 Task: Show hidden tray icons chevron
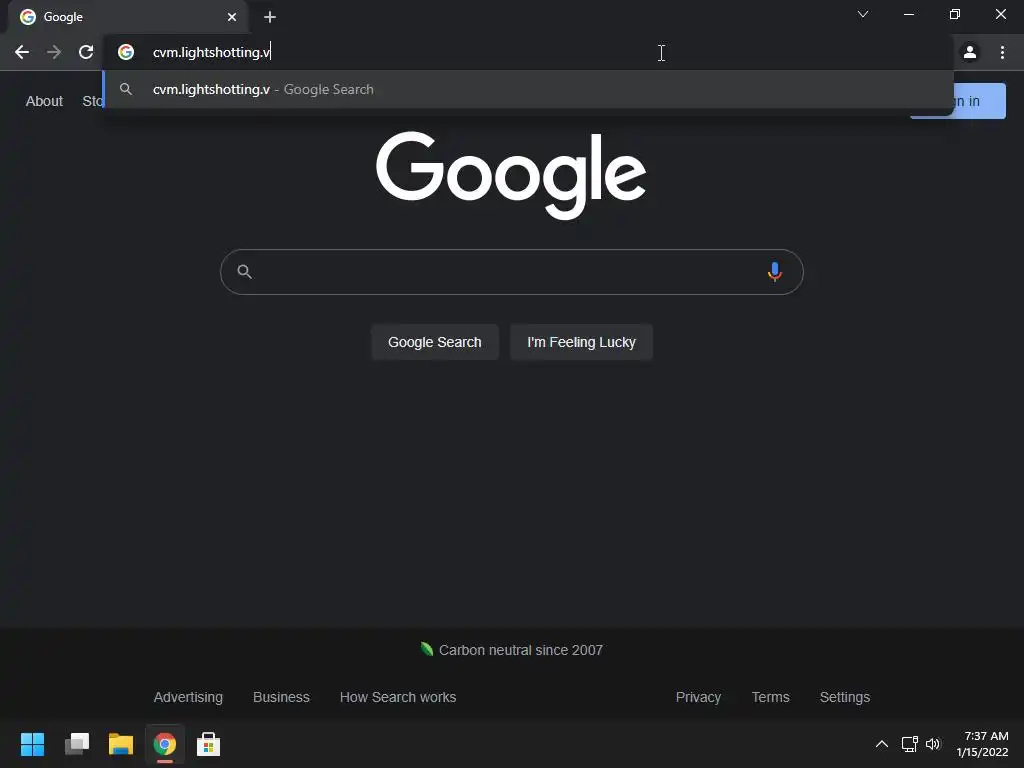[881, 744]
